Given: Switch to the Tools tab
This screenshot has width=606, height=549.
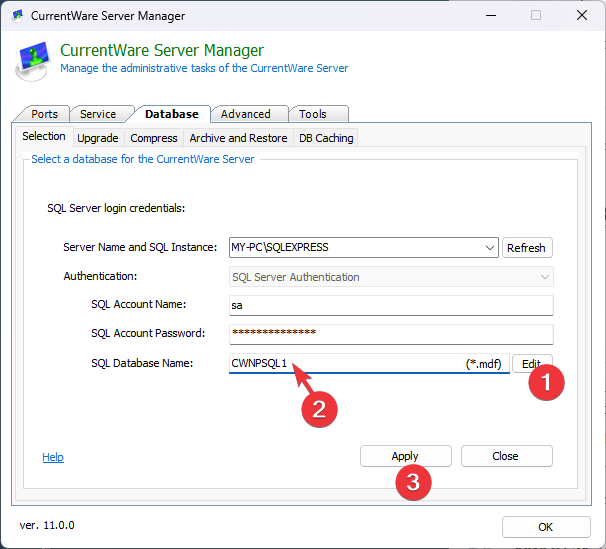Looking at the screenshot, I should coord(313,114).
